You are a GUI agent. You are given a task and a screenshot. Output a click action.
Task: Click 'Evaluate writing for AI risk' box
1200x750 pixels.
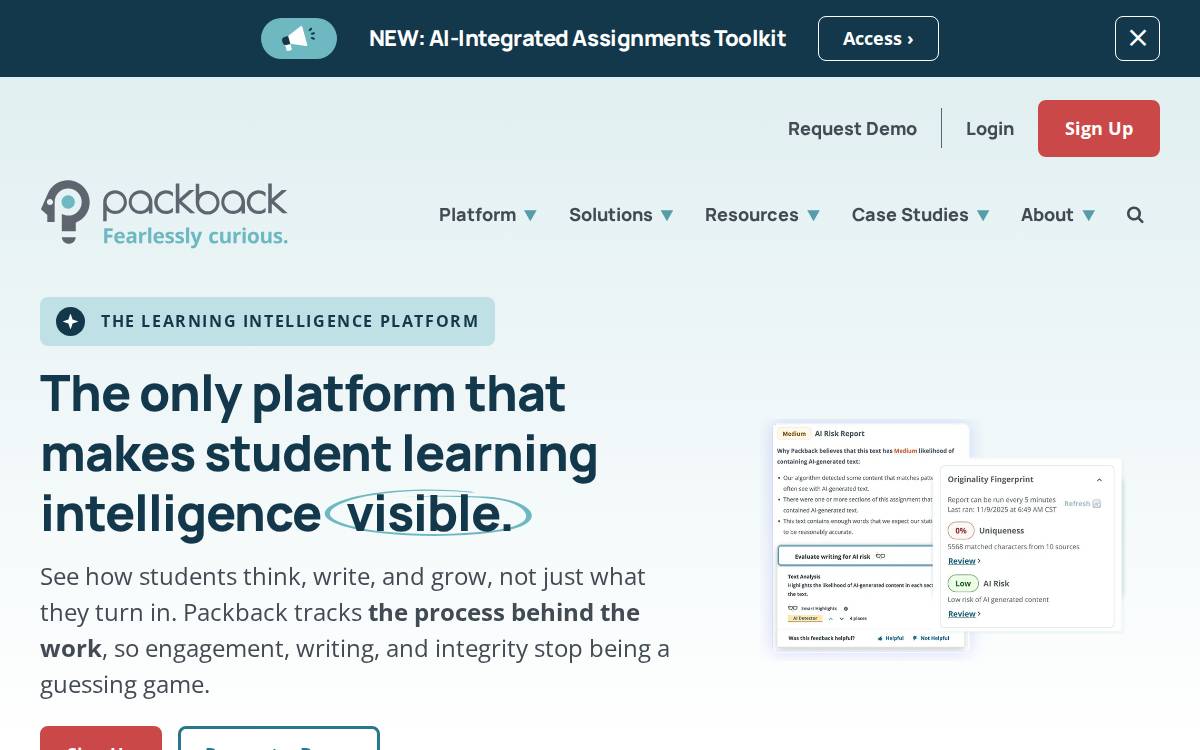[x=856, y=556]
